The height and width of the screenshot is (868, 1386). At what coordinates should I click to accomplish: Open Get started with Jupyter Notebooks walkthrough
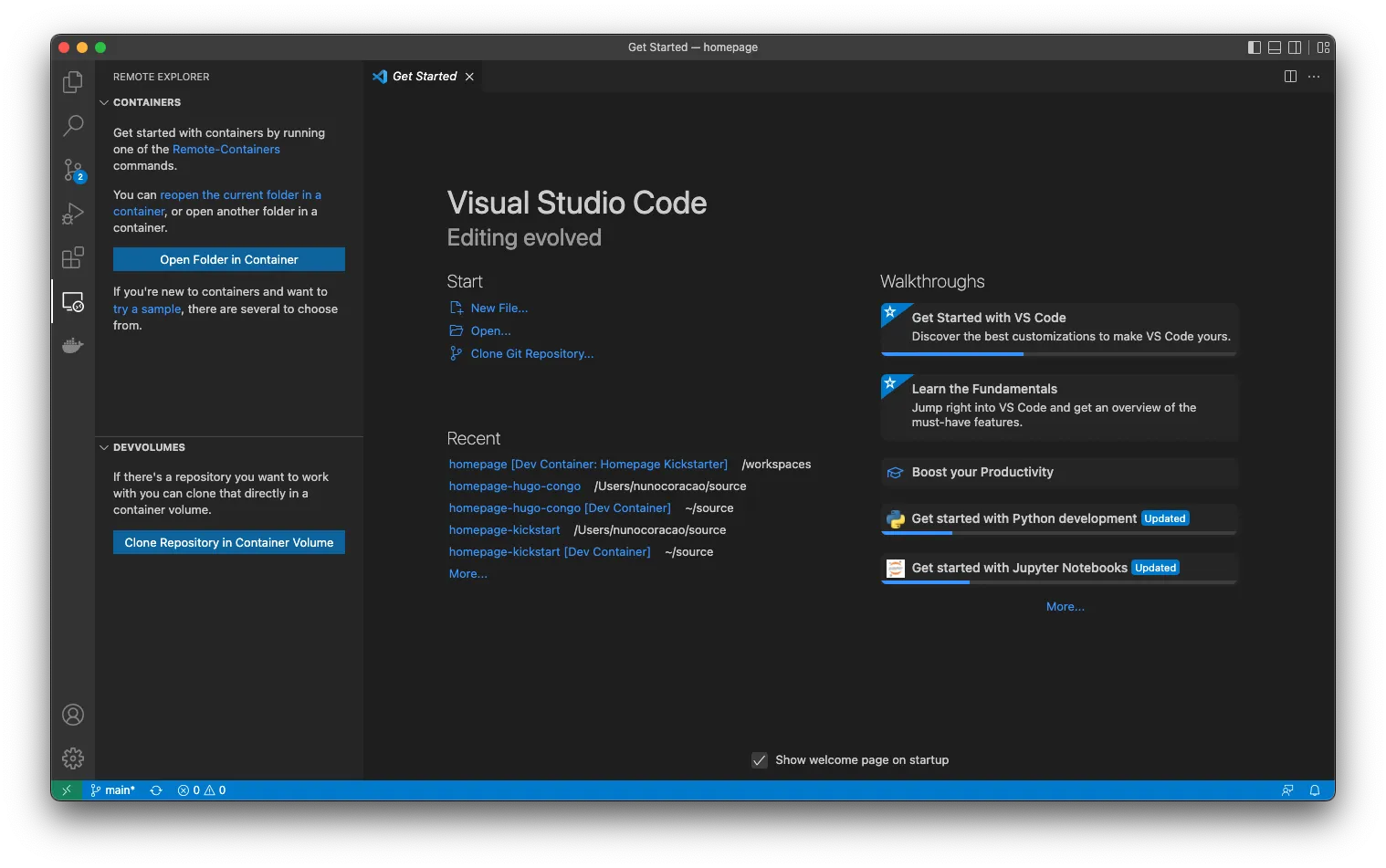pyautogui.click(x=1059, y=569)
